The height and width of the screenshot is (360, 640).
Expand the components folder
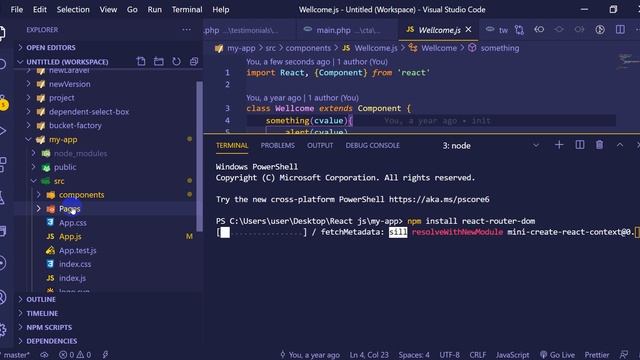point(82,195)
